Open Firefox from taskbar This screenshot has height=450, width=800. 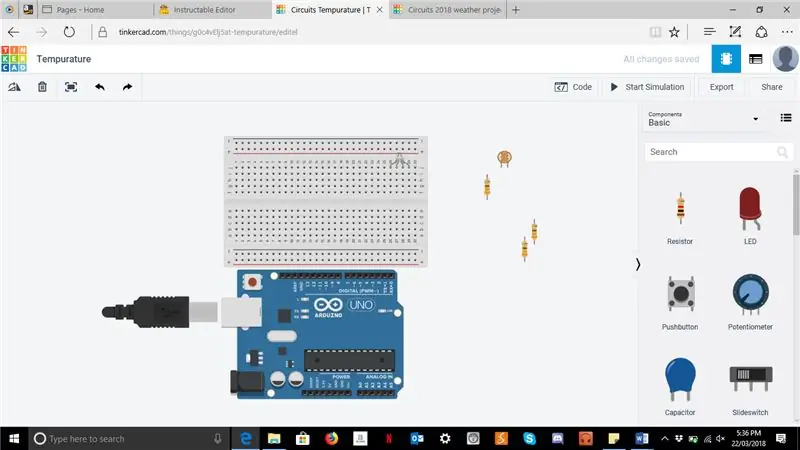pos(332,438)
